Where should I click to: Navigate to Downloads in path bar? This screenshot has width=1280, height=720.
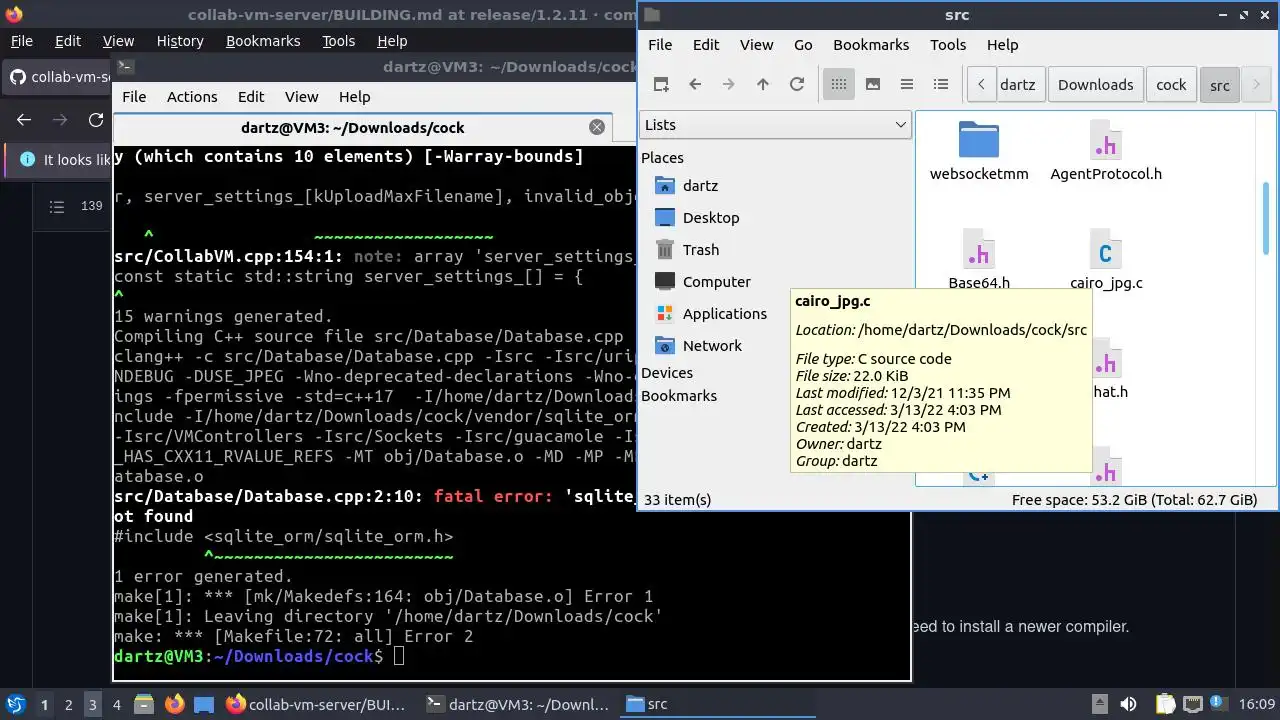pos(1095,84)
